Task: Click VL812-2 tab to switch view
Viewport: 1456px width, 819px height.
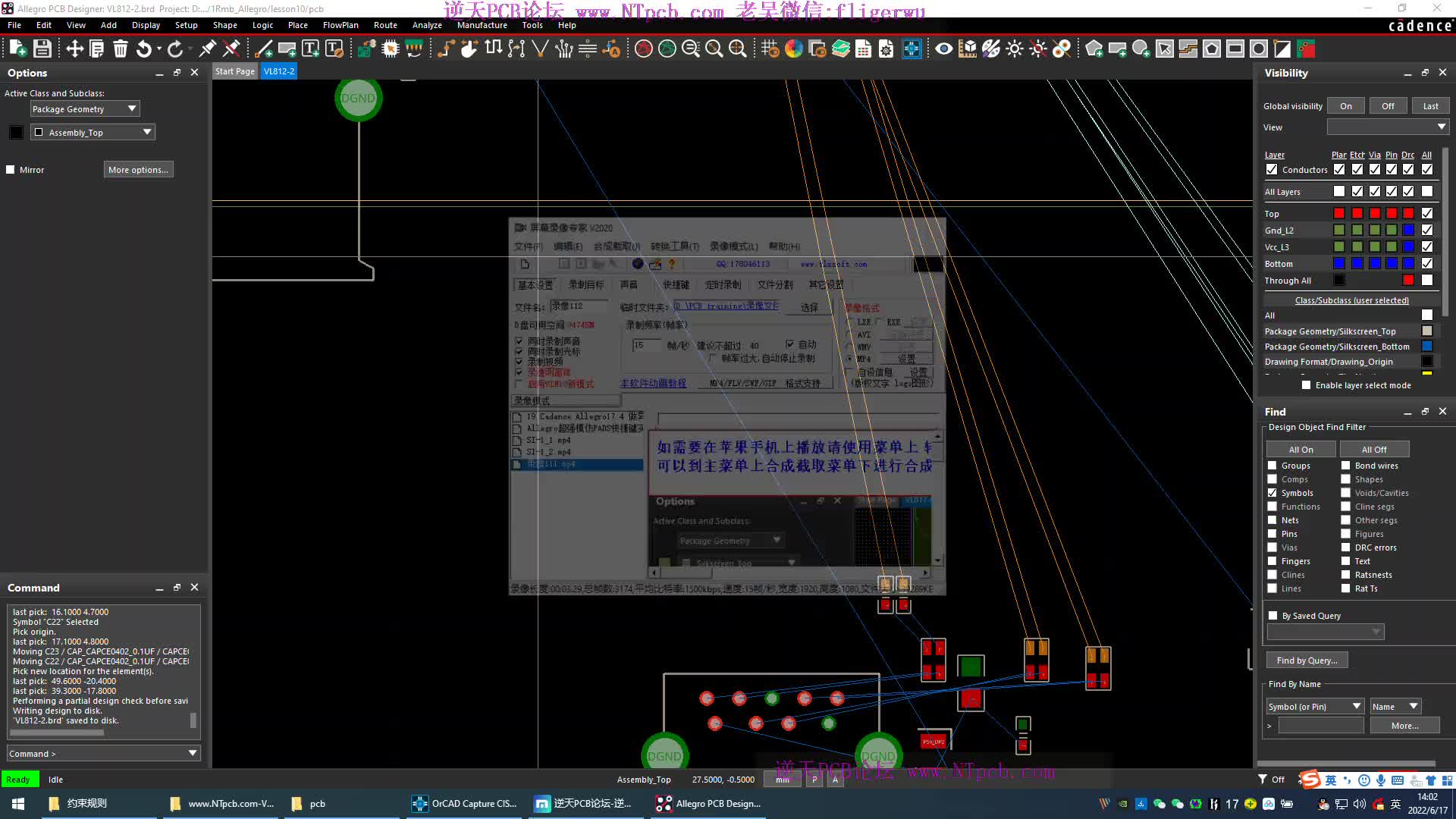Action: click(x=279, y=70)
